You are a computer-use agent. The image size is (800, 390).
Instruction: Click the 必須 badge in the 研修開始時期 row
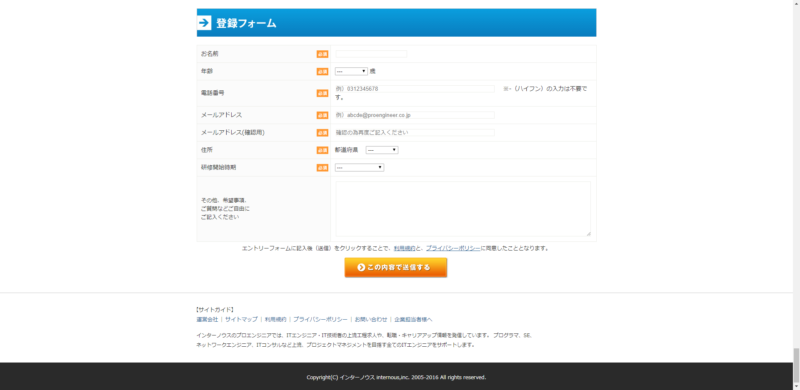pos(322,167)
